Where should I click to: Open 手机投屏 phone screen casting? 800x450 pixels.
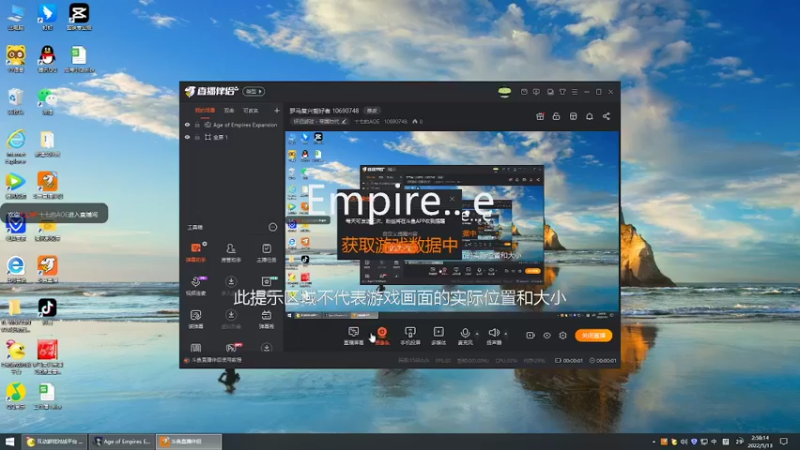pos(410,336)
